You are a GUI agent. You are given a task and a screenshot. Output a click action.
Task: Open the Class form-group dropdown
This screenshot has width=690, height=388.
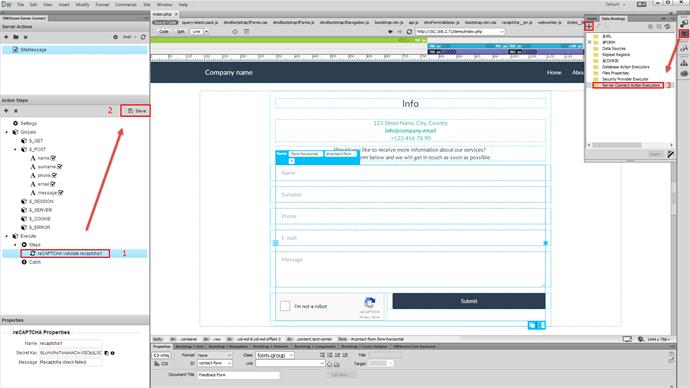[275, 355]
